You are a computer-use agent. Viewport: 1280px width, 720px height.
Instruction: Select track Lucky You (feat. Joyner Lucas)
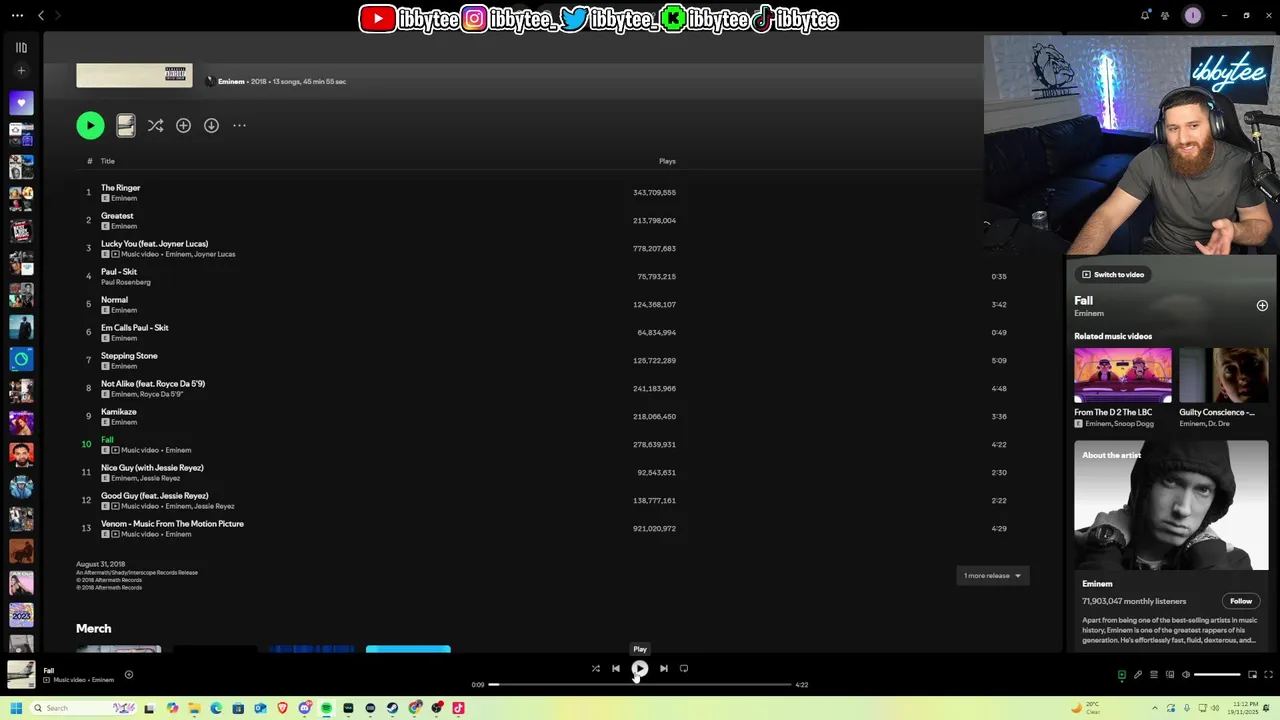click(154, 244)
